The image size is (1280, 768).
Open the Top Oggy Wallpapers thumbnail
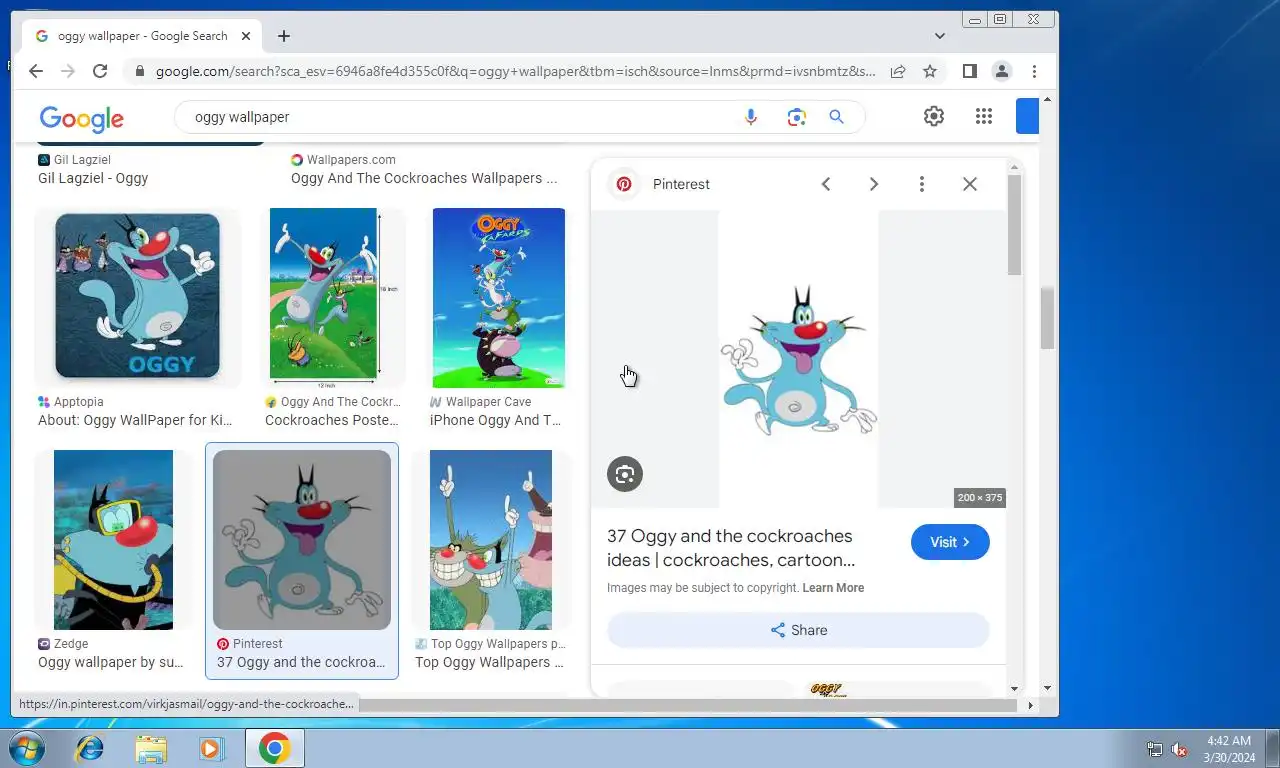(490, 540)
